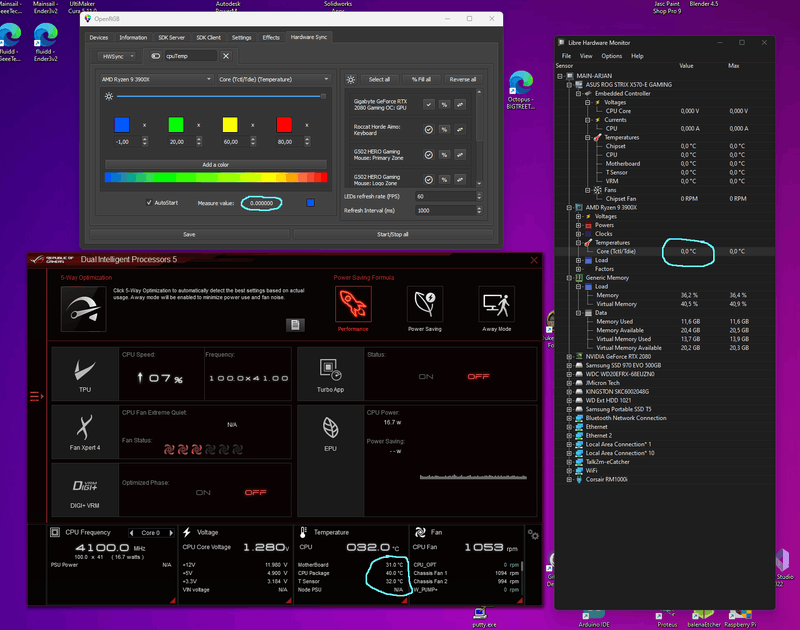Switch to the SDK Server tab
The width and height of the screenshot is (800, 630).
(171, 38)
